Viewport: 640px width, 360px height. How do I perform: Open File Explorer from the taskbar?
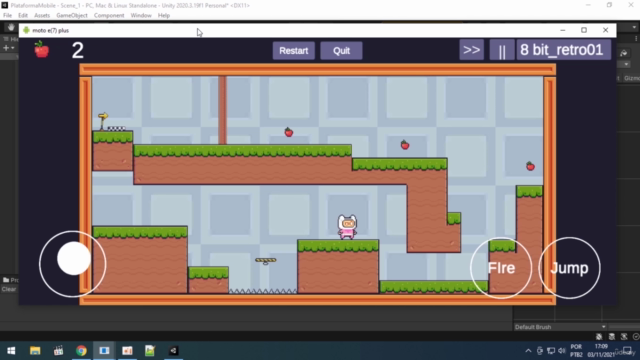(35, 351)
